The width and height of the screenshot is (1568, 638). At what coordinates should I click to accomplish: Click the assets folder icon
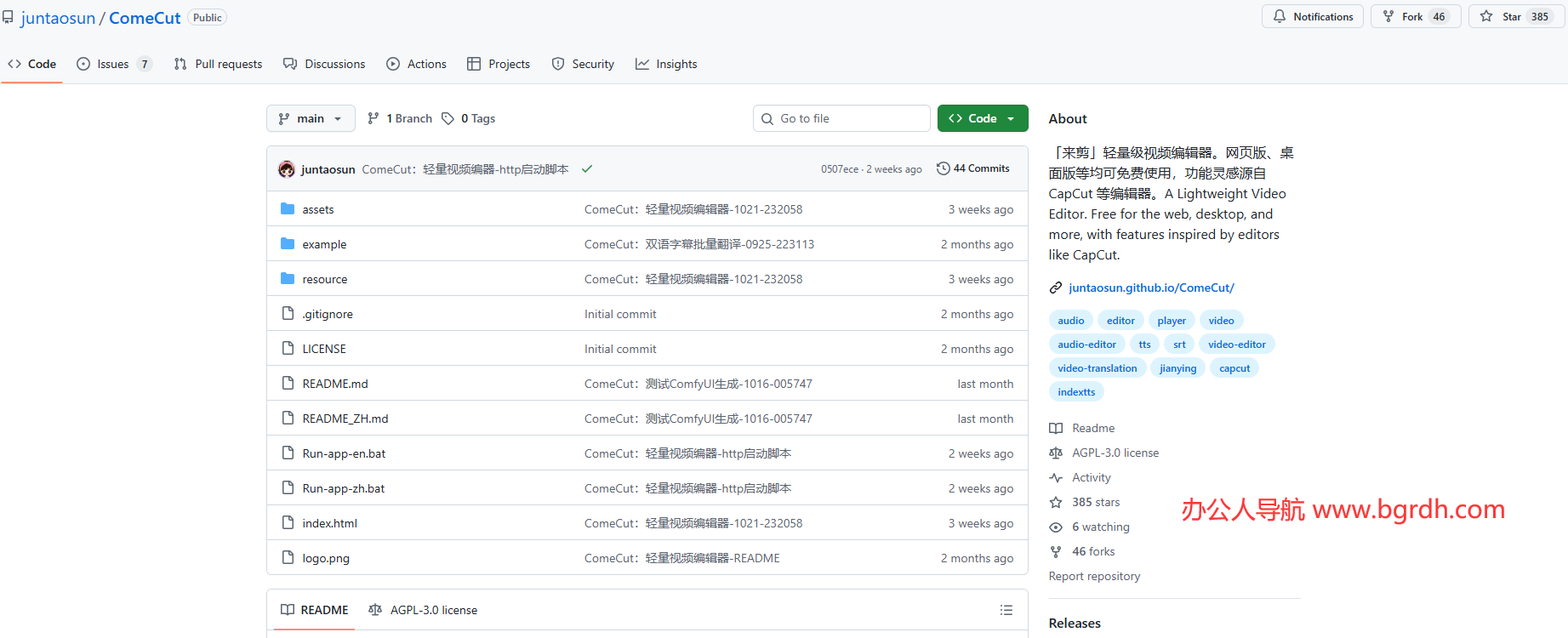pos(288,209)
